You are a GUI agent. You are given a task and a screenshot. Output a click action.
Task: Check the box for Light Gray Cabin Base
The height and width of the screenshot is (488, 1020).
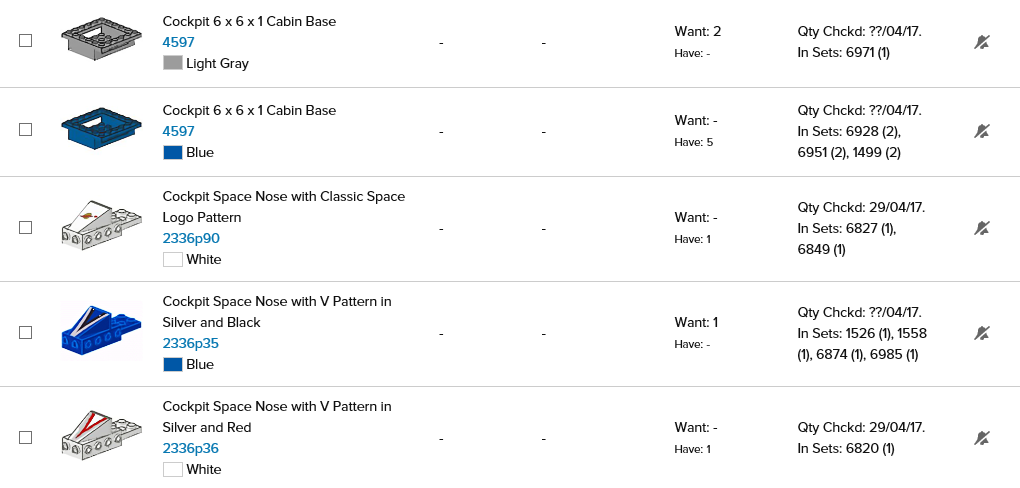point(26,41)
